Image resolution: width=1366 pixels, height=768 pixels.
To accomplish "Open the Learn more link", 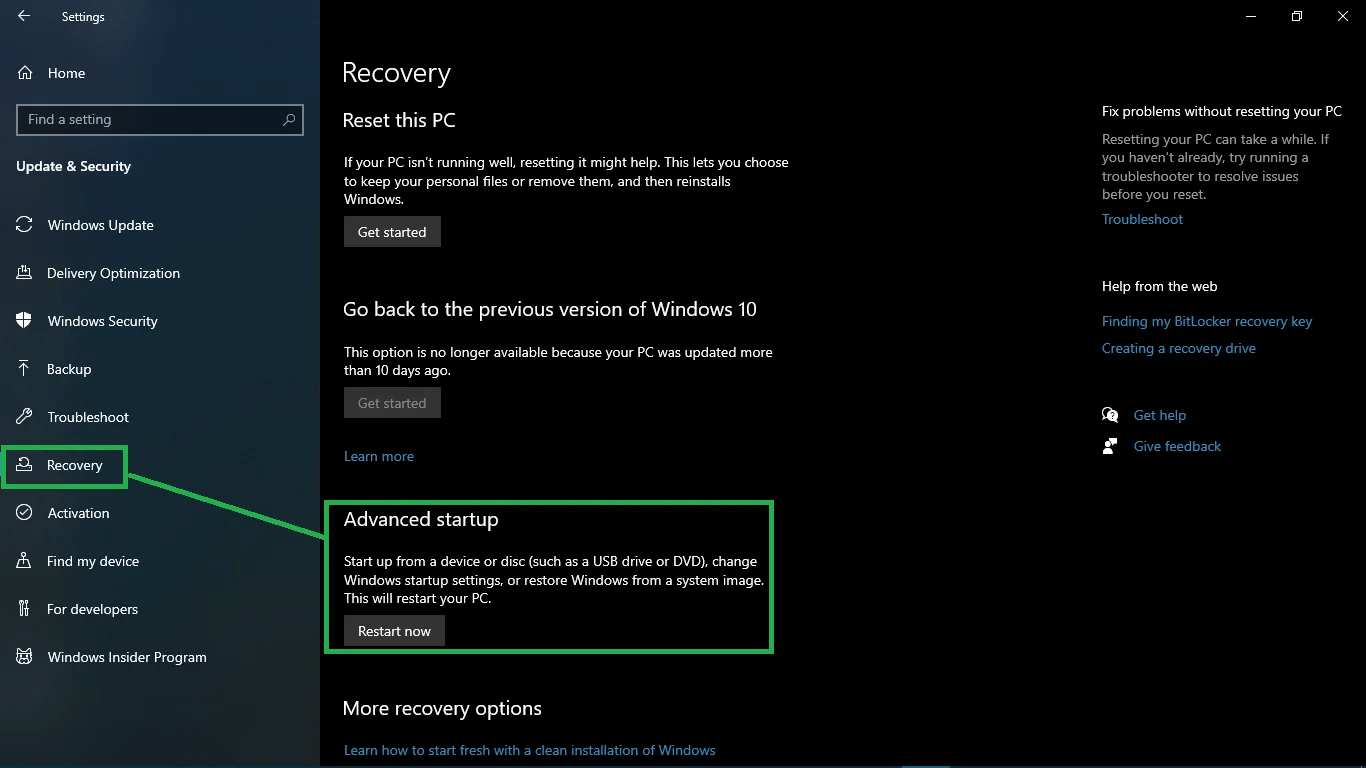I will pyautogui.click(x=379, y=456).
